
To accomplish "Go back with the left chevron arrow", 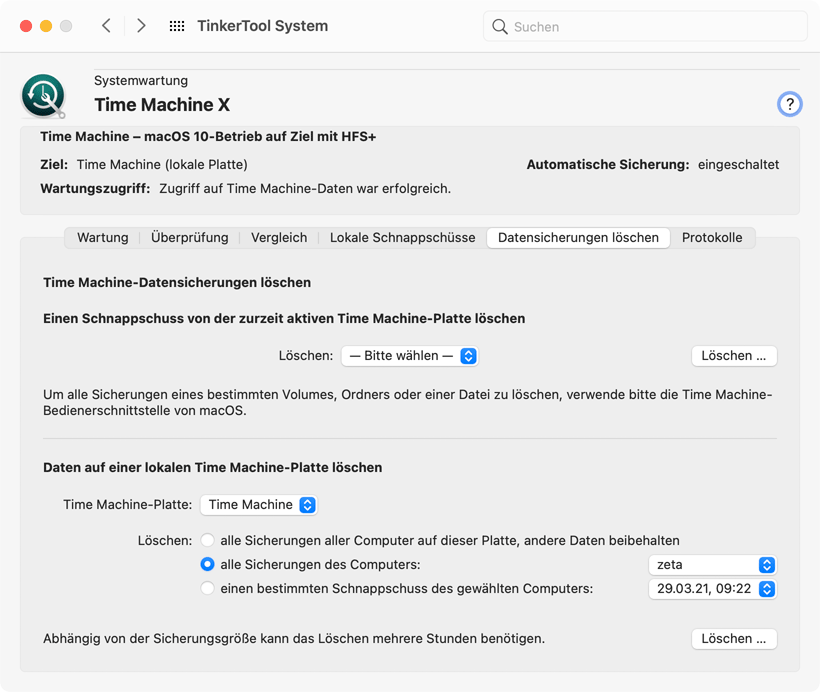I will click(106, 26).
